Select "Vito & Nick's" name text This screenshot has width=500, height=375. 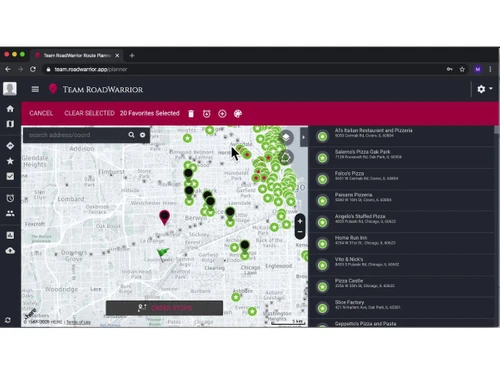click(x=349, y=259)
